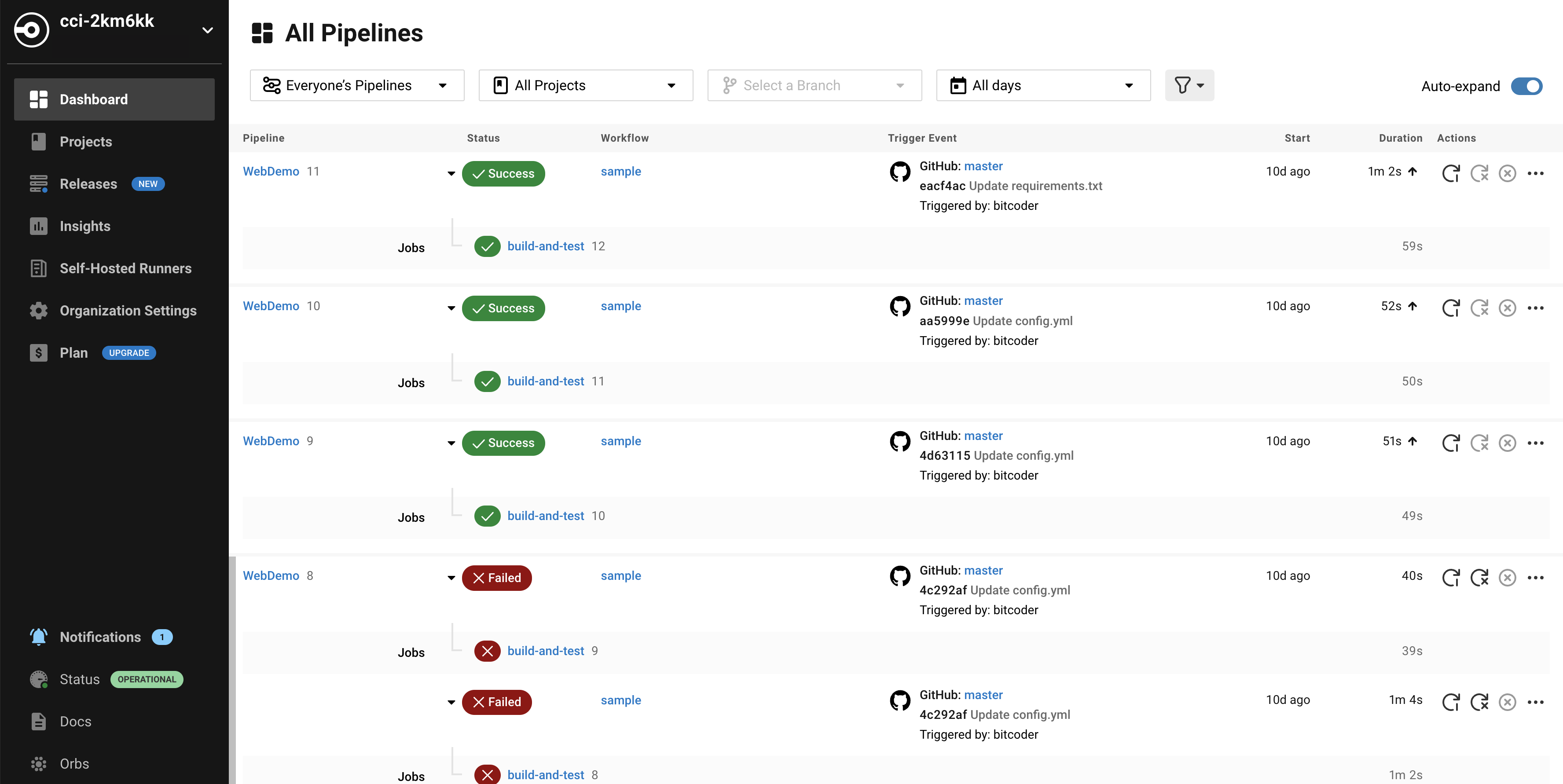1563x784 pixels.
Task: Open build-and-test job 8
Action: (546, 775)
